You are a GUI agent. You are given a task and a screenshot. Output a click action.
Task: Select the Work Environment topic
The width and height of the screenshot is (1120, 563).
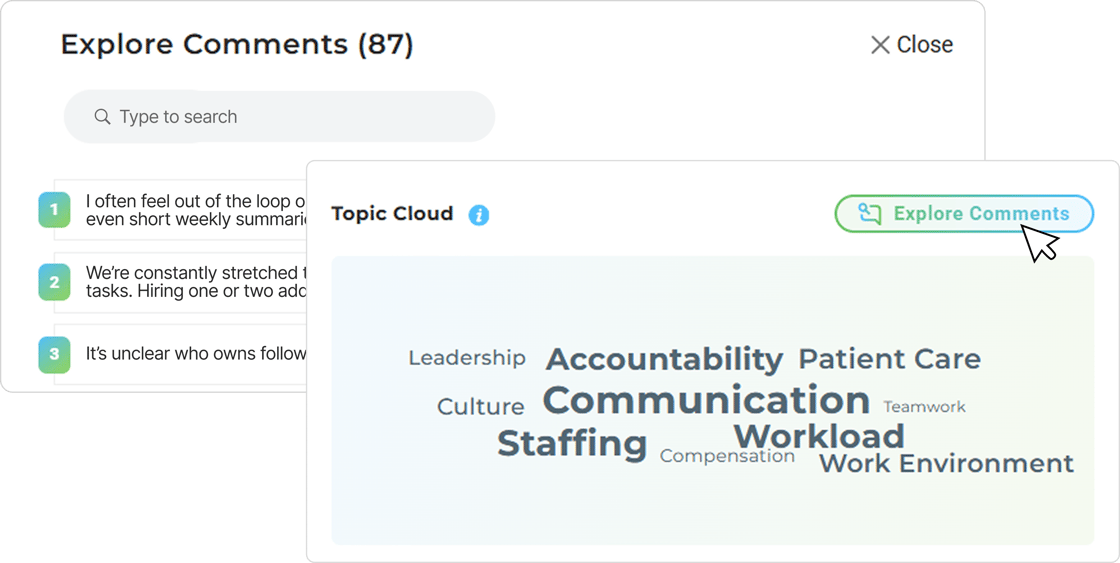[x=946, y=464]
